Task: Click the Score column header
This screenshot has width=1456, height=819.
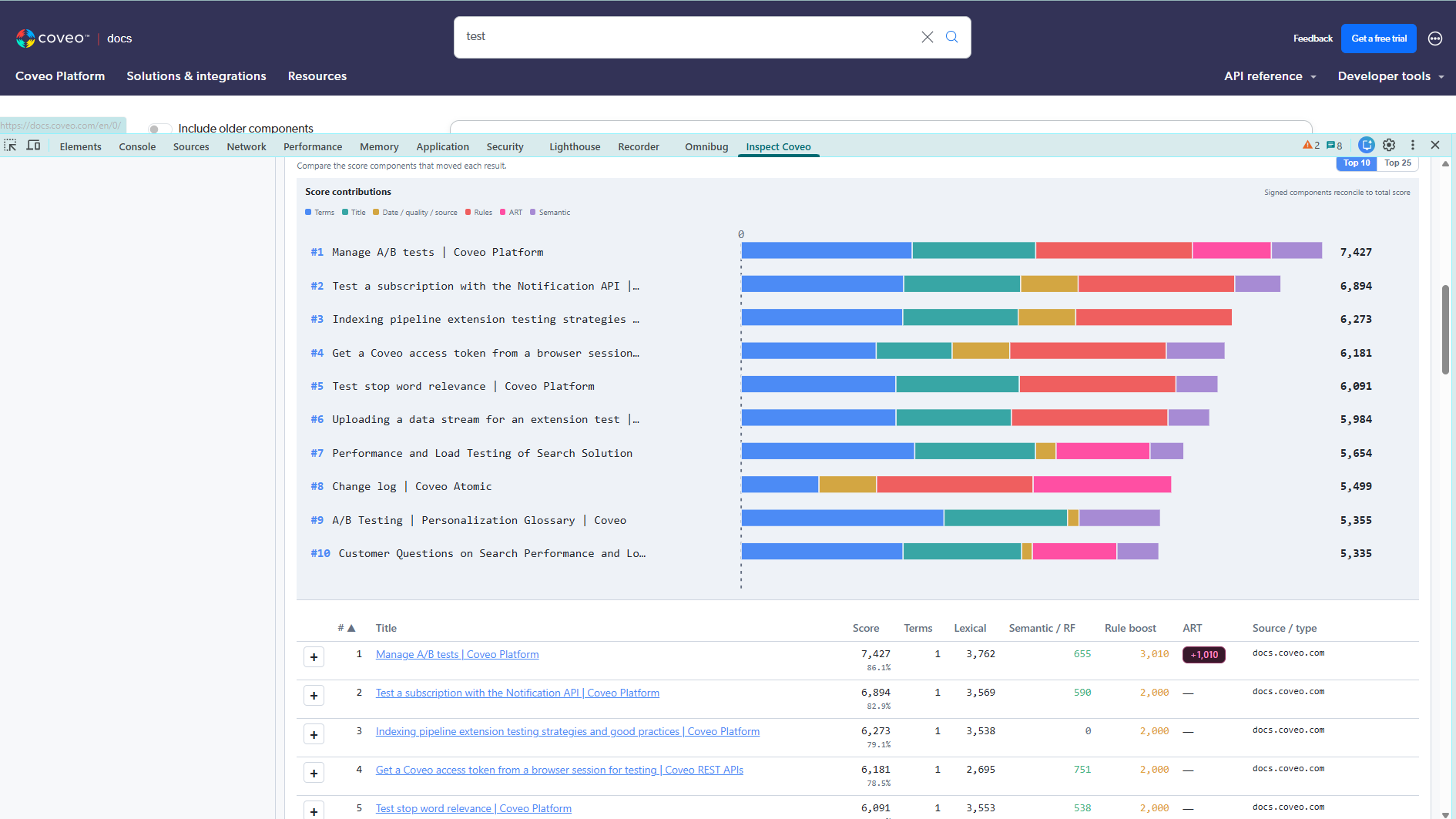Action: click(x=866, y=628)
